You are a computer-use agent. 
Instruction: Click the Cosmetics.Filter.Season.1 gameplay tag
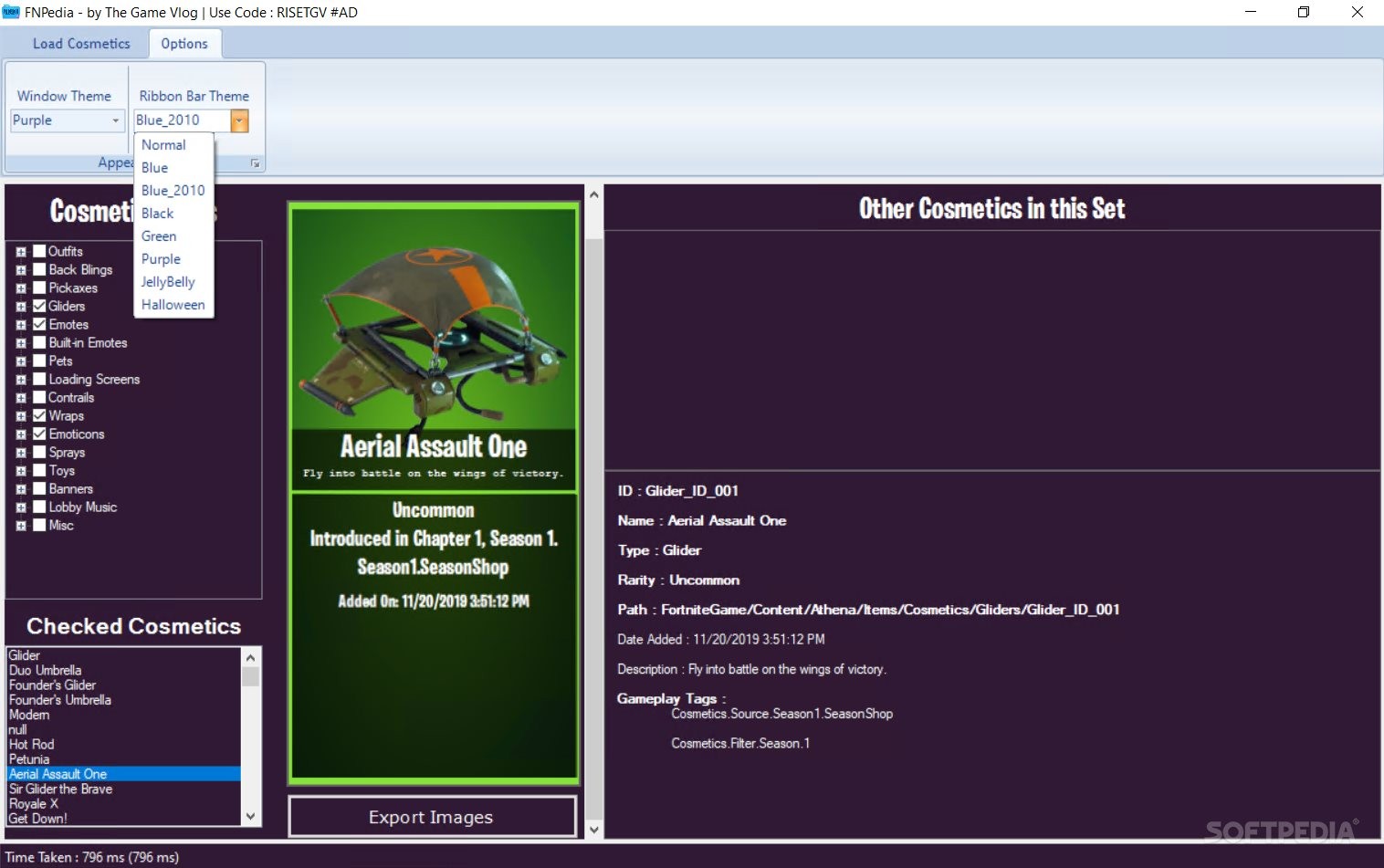740,744
